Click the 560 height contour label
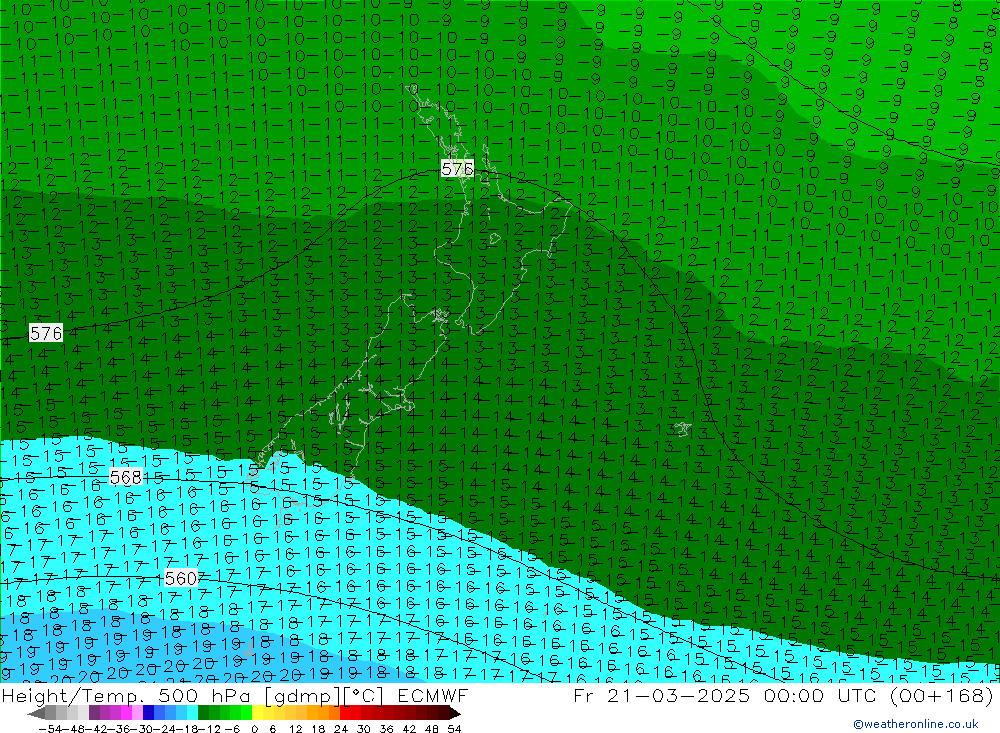The width and height of the screenshot is (1000, 733). click(x=181, y=578)
